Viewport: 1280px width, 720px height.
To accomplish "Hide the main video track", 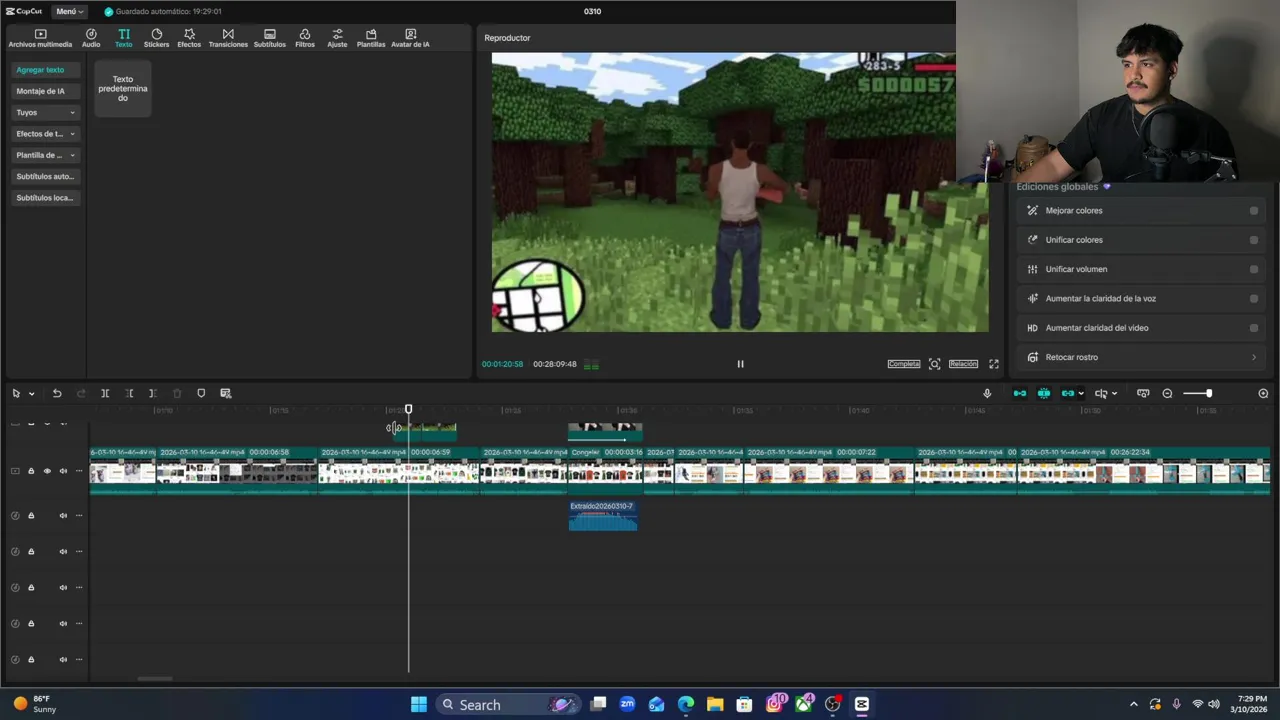I will click(46, 471).
